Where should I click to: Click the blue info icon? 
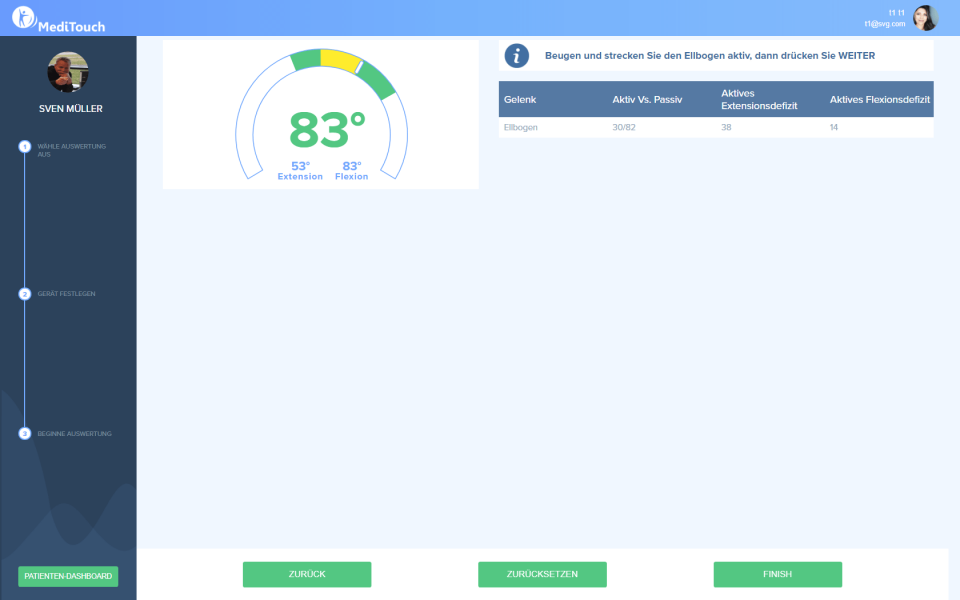click(x=516, y=56)
